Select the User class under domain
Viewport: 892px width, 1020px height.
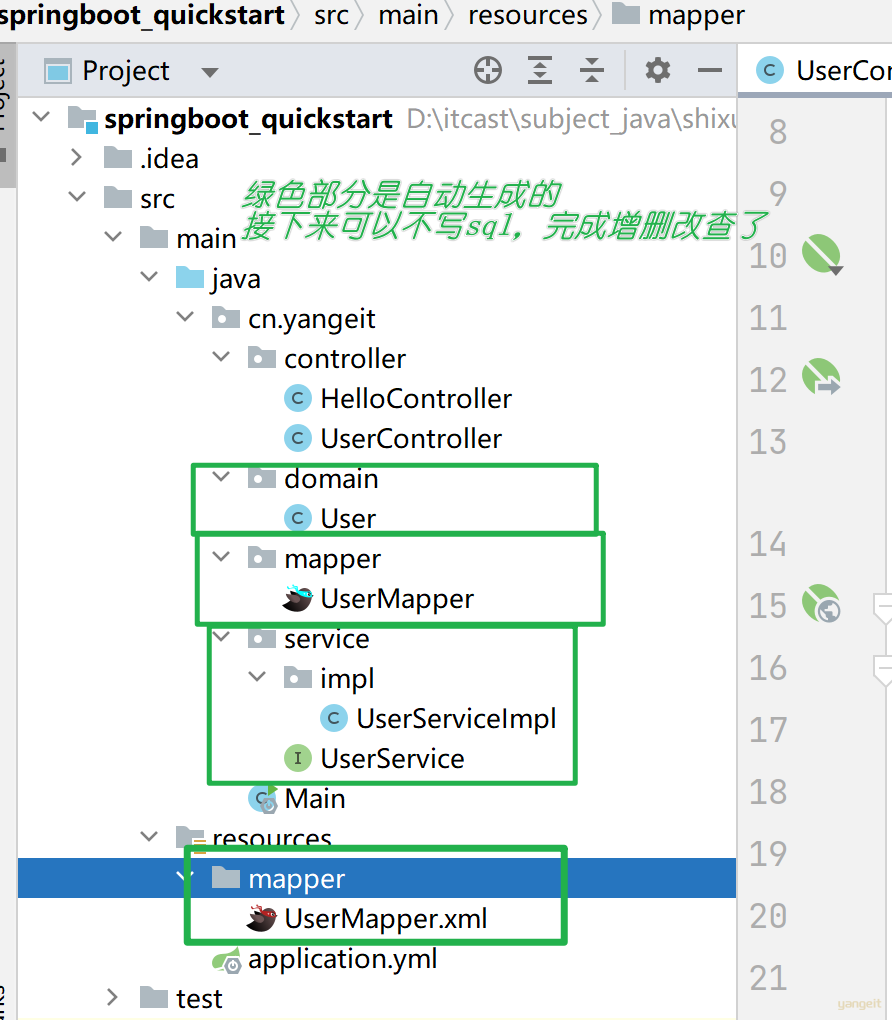coord(348,518)
